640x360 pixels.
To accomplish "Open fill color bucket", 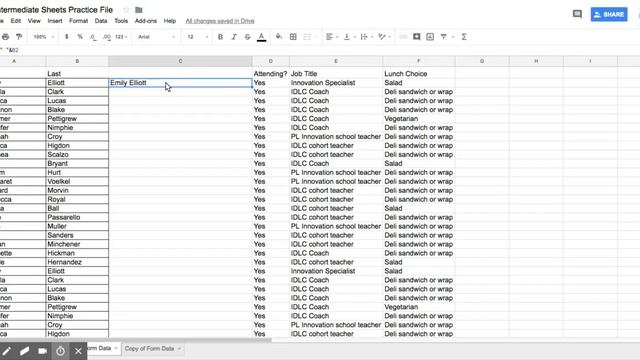I will pos(279,37).
